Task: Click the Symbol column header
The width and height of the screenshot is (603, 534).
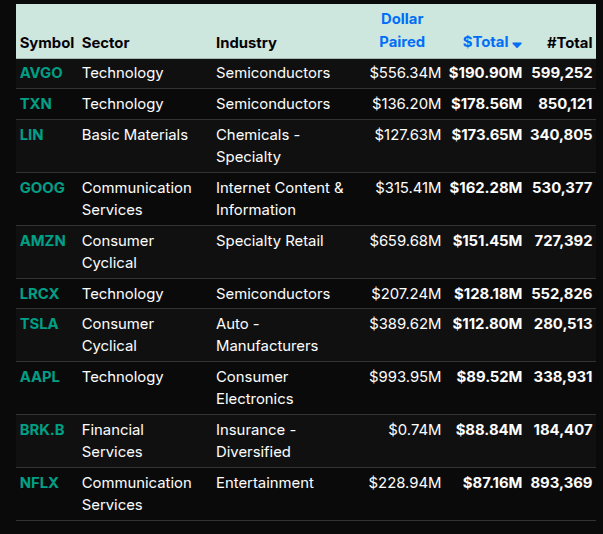Action: click(x=47, y=43)
